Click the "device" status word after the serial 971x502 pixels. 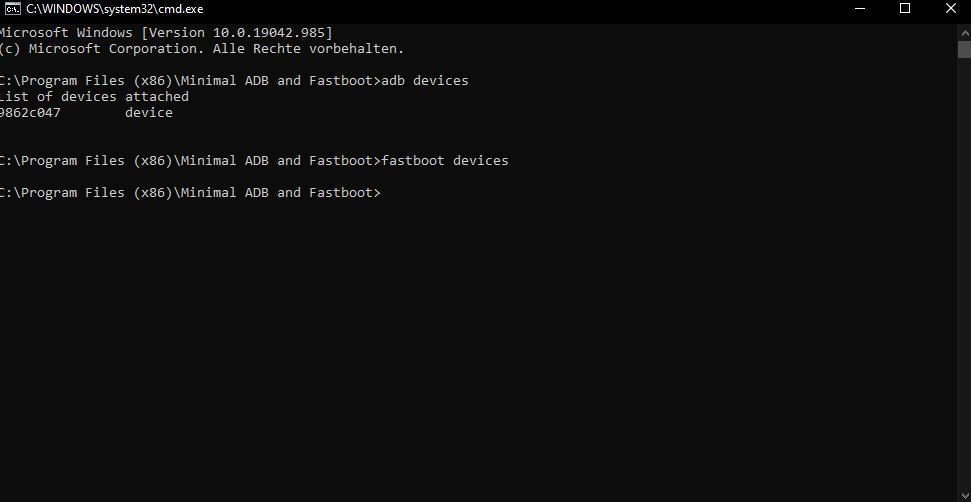click(149, 113)
